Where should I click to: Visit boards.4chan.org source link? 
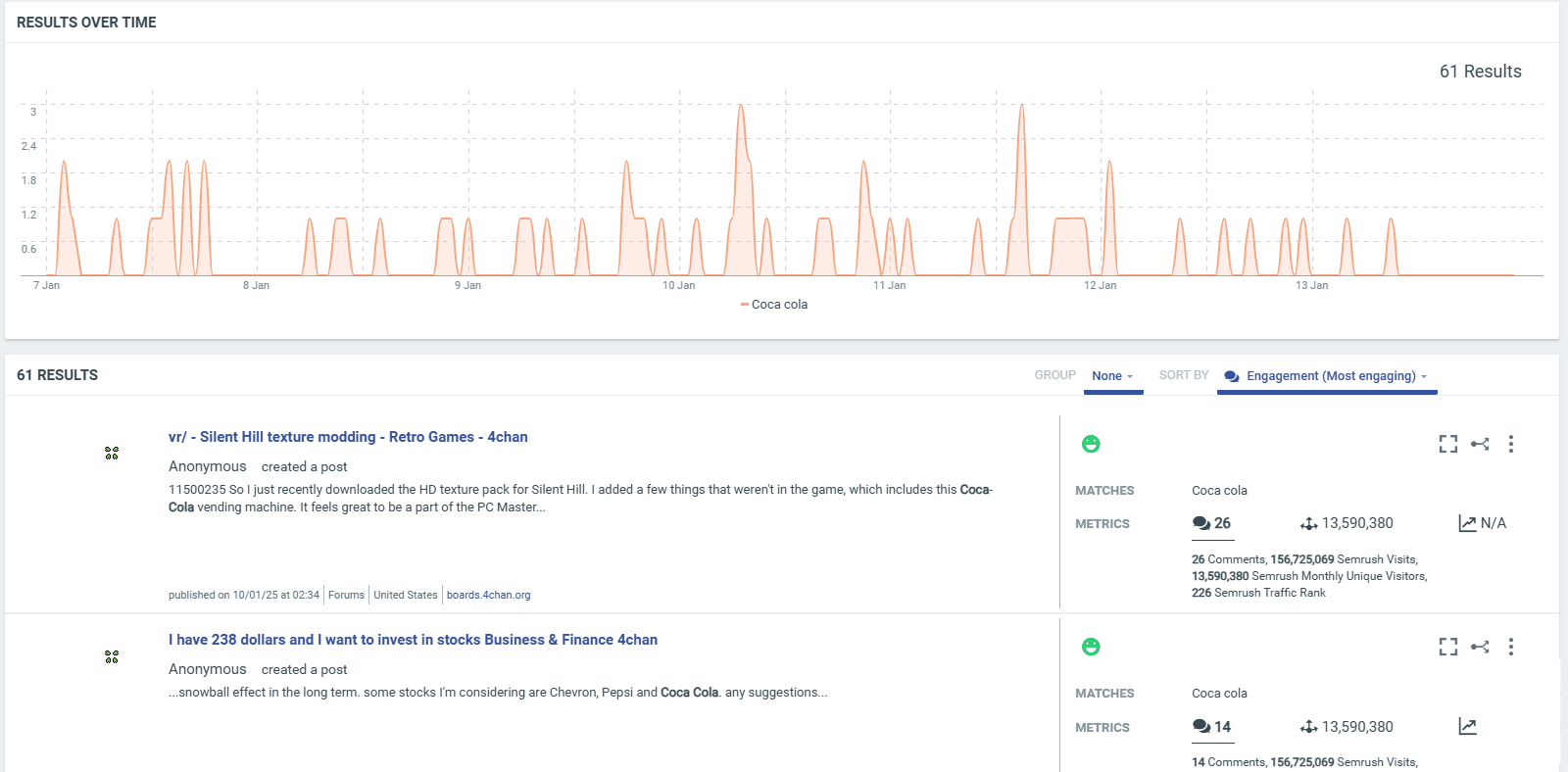pos(488,595)
